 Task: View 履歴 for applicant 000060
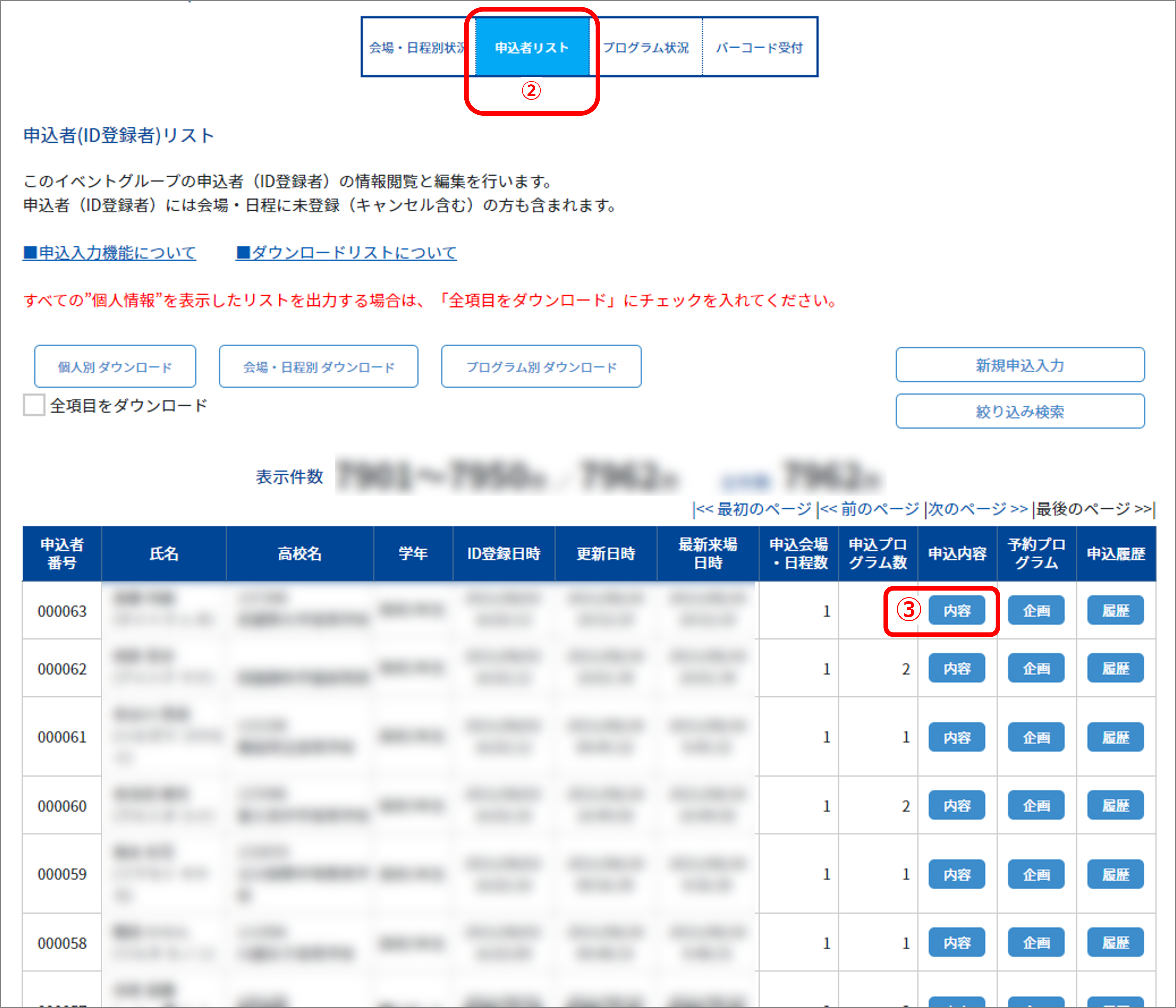(x=1116, y=806)
